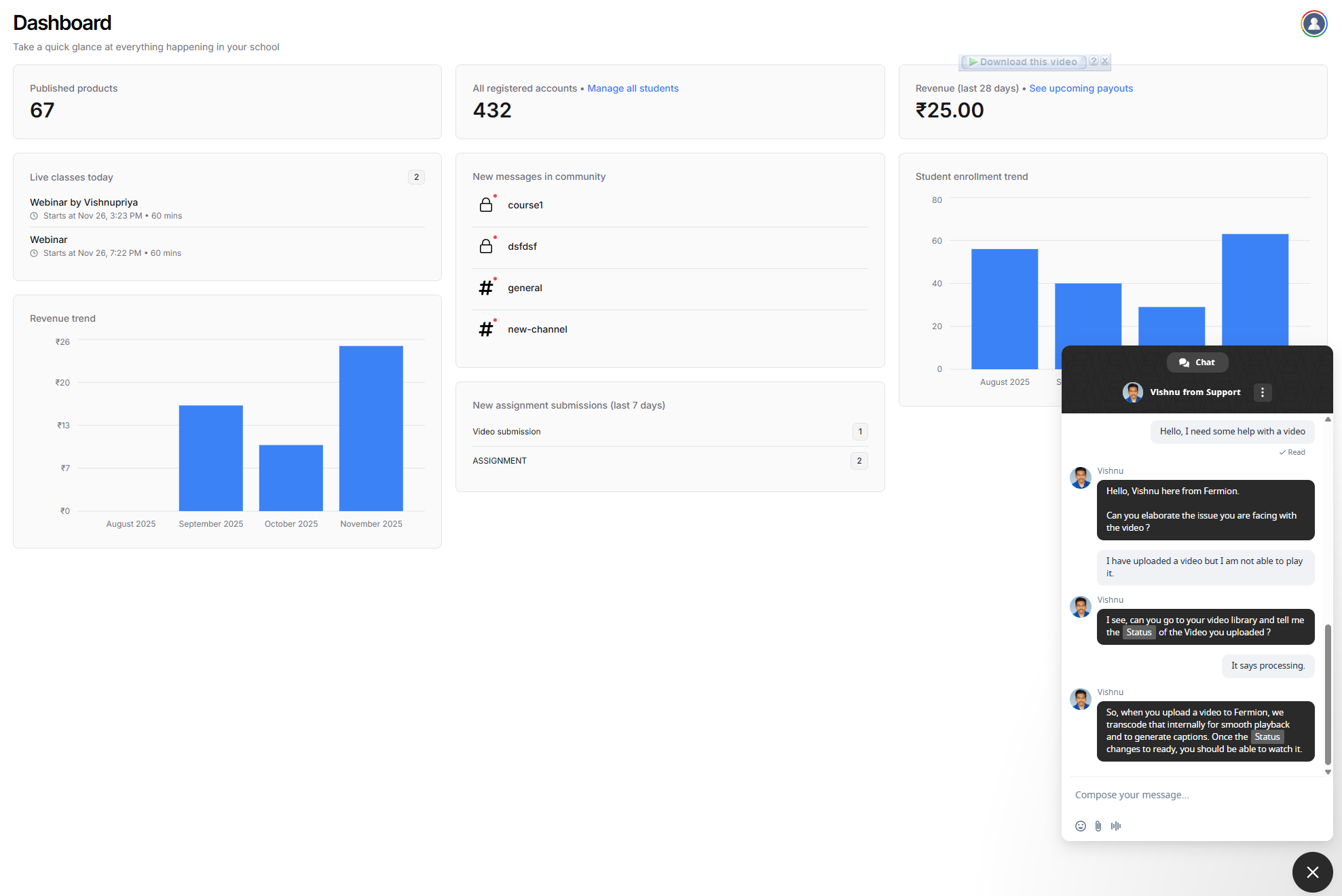The height and width of the screenshot is (896, 1342).
Task: Click the voice message audio icon
Action: click(1116, 826)
